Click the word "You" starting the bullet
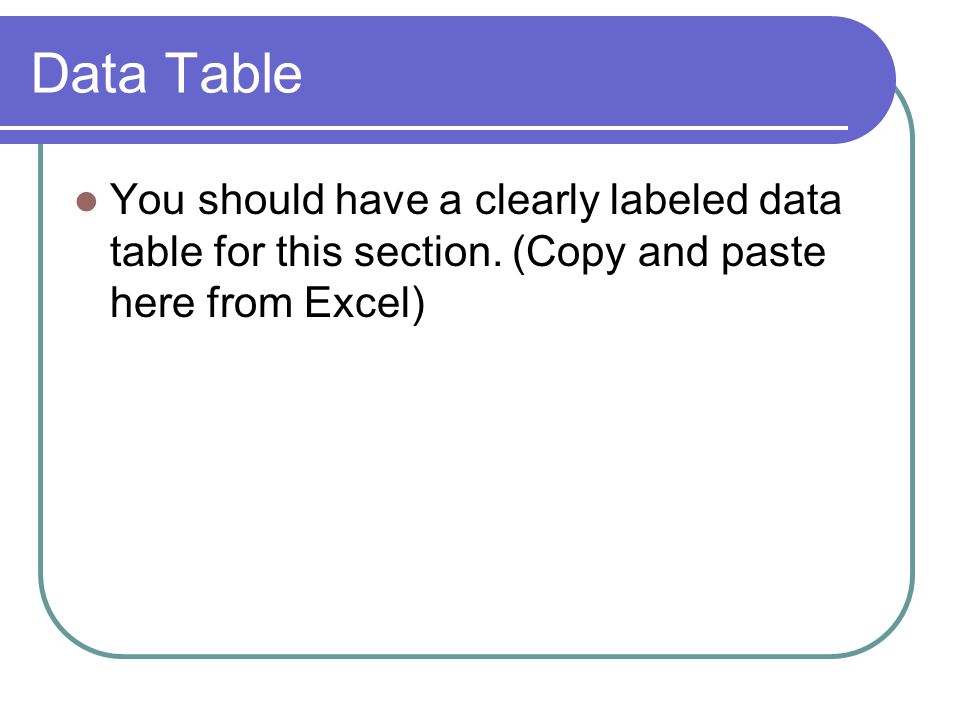The image size is (960, 720). tap(148, 200)
